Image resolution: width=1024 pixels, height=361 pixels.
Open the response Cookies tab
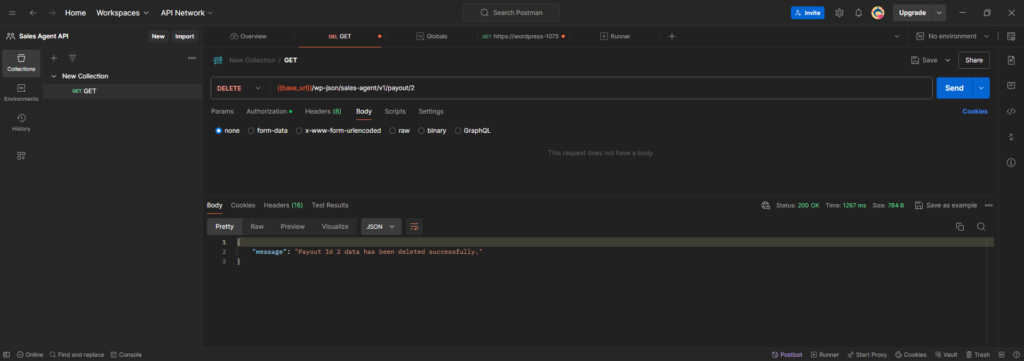(x=243, y=205)
